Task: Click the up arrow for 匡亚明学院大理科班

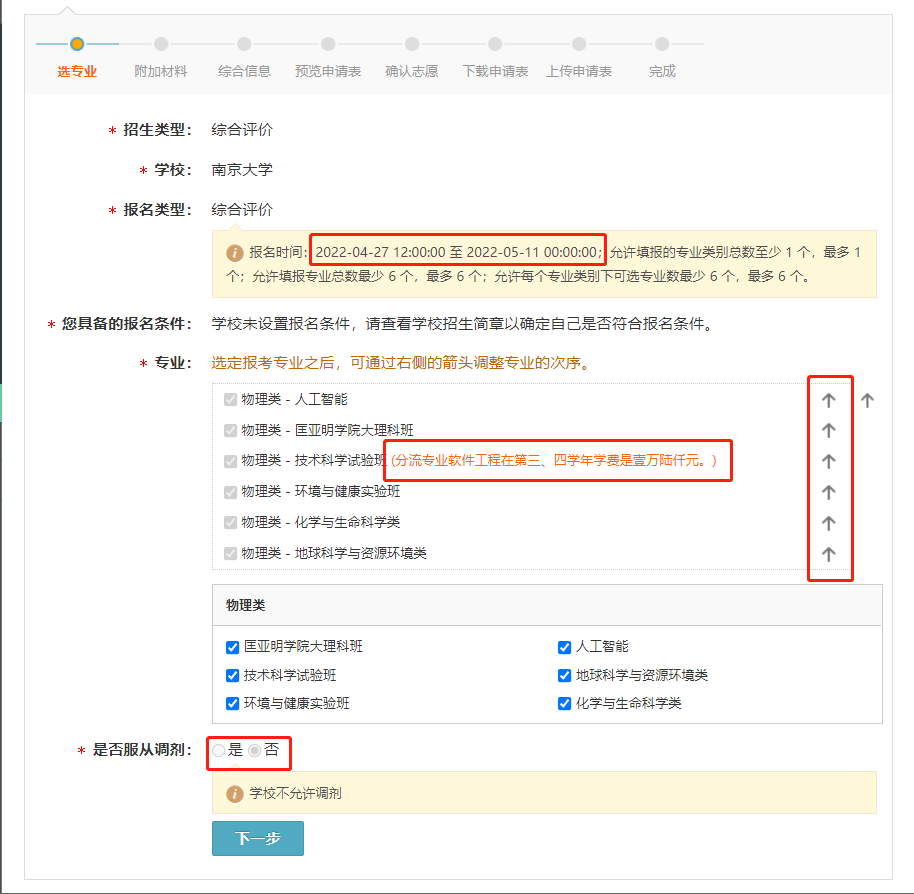Action: pyautogui.click(x=828, y=431)
